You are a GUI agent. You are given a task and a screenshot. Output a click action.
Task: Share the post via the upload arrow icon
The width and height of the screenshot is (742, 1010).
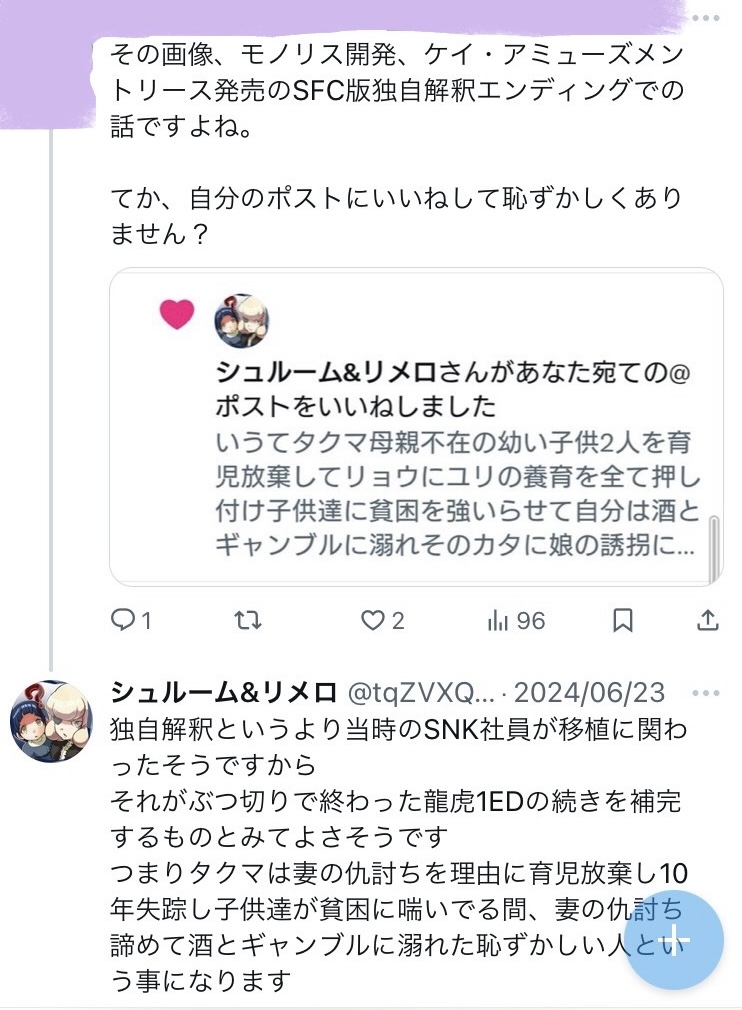coord(707,621)
